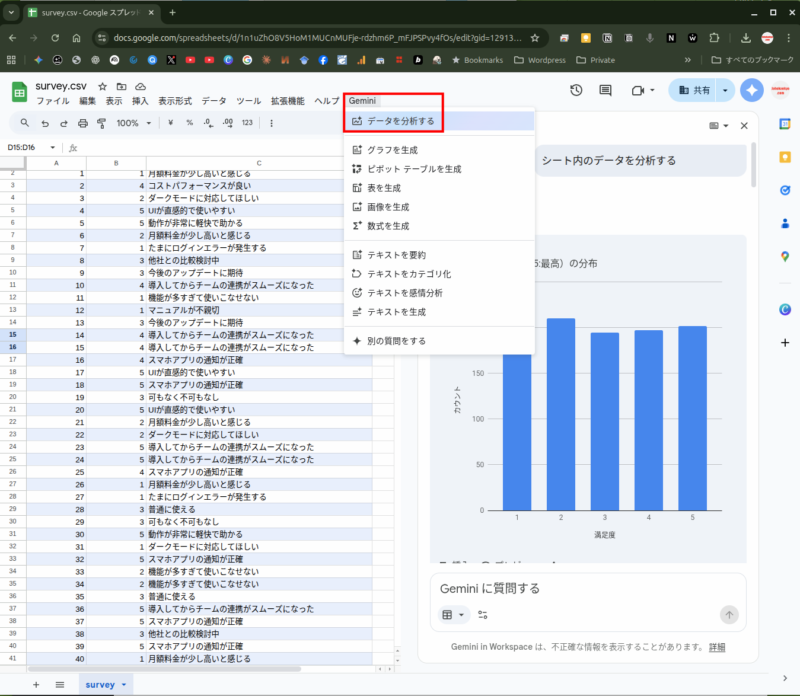The width and height of the screenshot is (800, 696).
Task: Expand the zoom 100% dropdown
Action: (x=148, y=123)
